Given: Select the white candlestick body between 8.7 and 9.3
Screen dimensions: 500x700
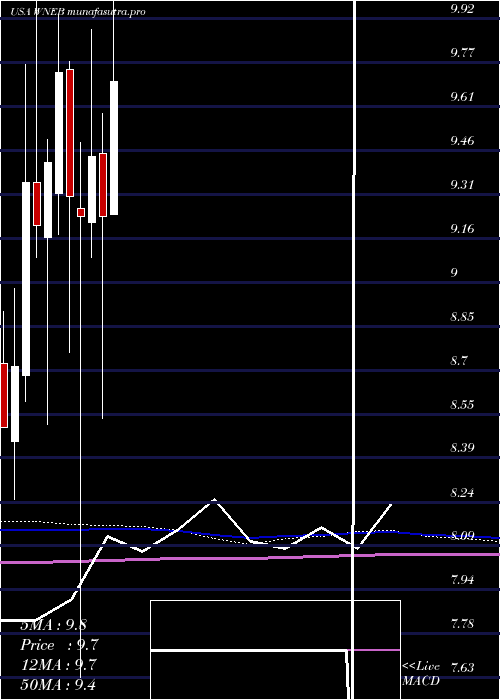Looking at the screenshot, I should pos(26,279).
